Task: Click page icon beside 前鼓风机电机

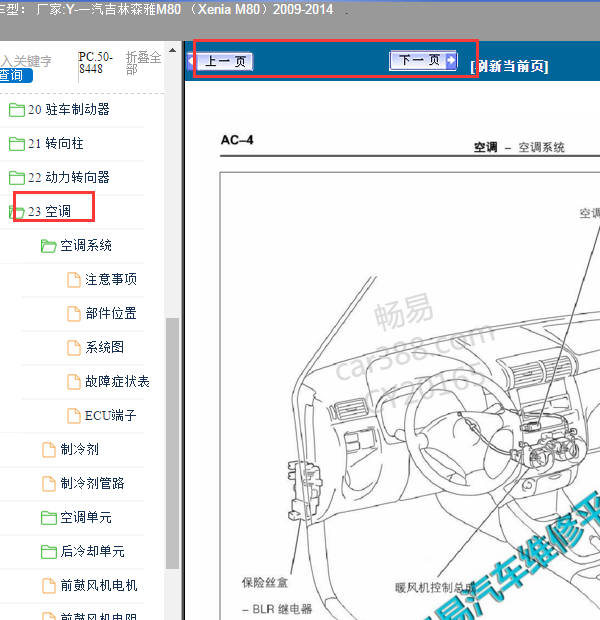Action: 49,586
